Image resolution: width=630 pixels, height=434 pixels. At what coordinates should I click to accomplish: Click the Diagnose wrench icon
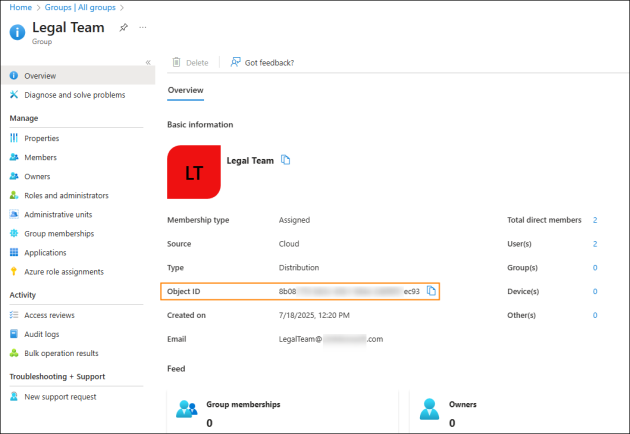click(14, 94)
